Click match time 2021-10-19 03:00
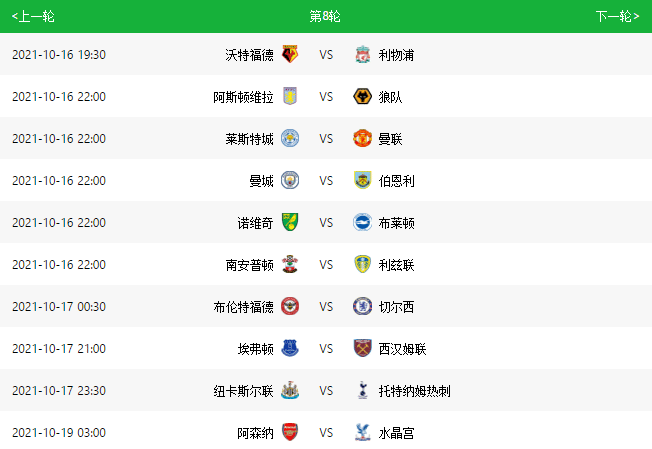Image resolution: width=652 pixels, height=449 pixels. (59, 433)
